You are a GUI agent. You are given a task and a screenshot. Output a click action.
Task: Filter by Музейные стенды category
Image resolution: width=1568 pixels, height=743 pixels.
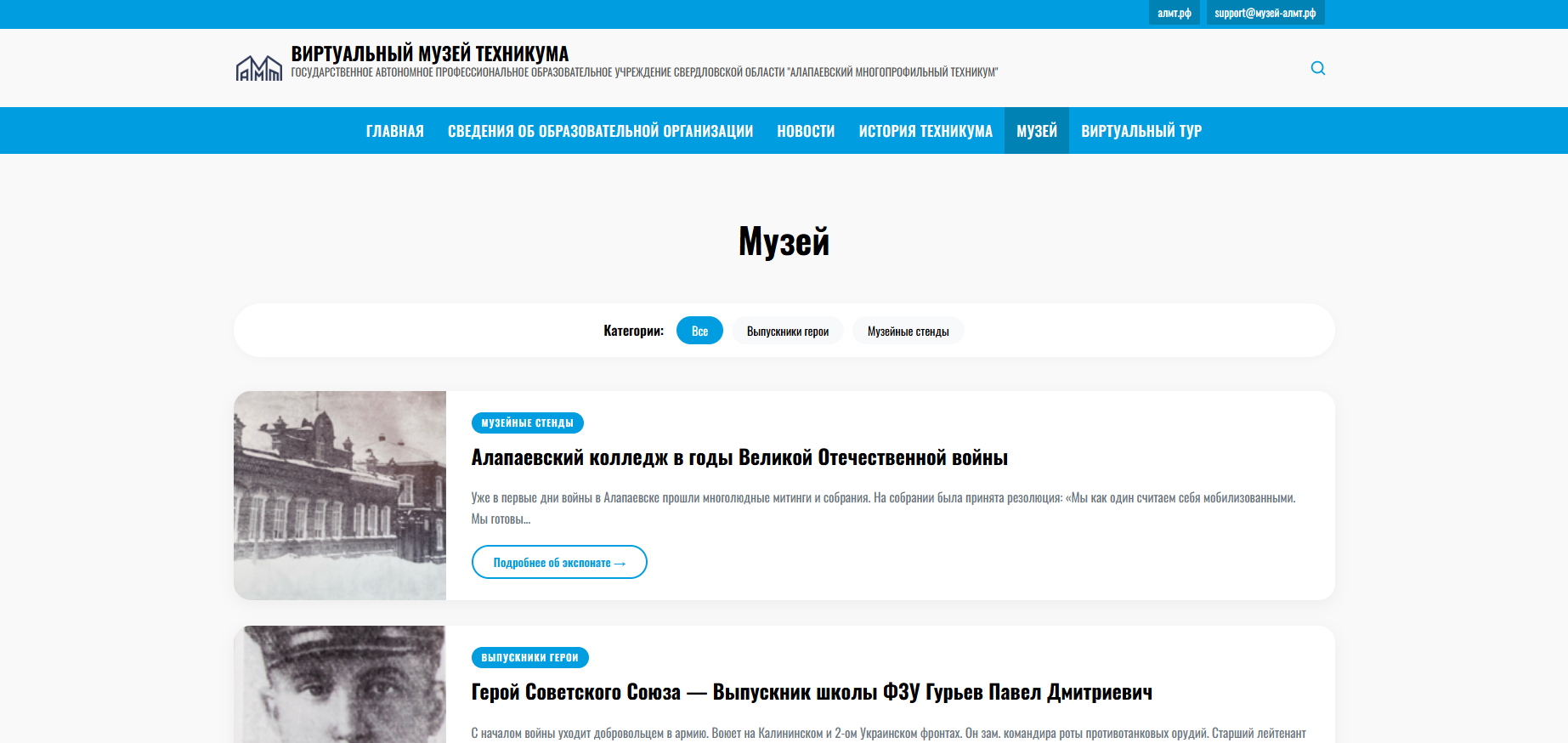(x=908, y=331)
